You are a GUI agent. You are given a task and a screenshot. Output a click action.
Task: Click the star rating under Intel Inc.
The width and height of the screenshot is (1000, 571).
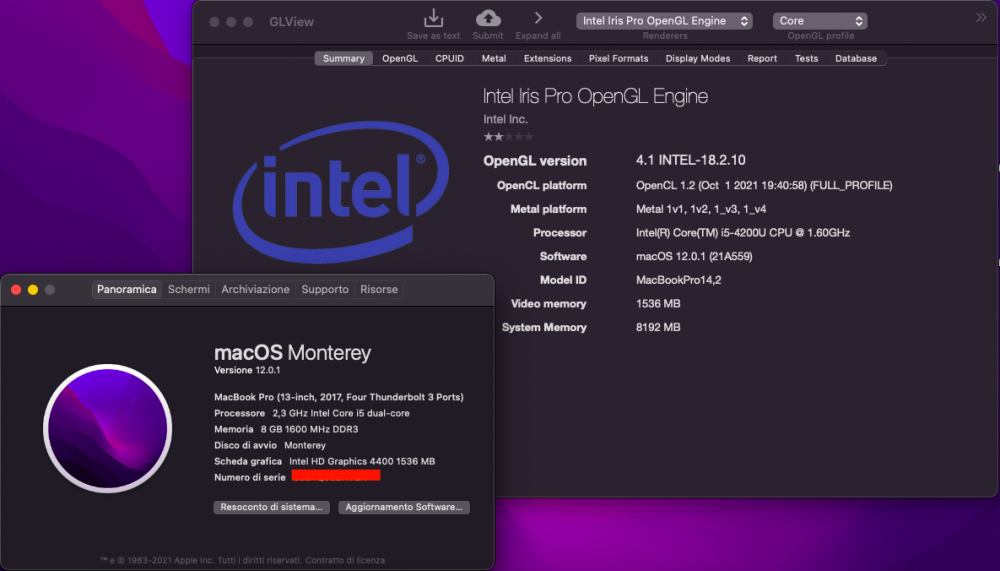[x=508, y=137]
